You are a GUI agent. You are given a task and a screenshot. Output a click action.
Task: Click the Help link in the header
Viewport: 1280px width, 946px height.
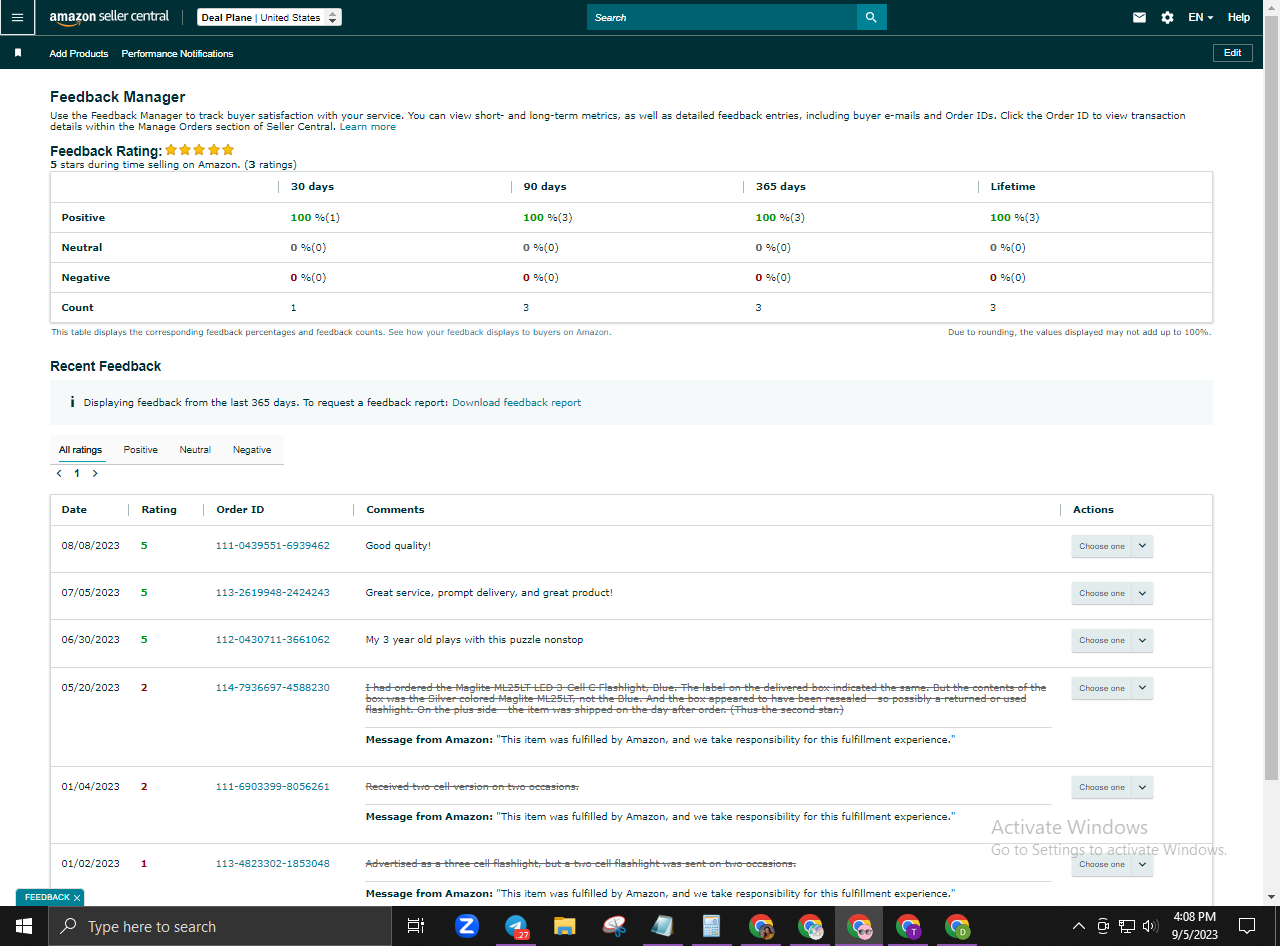[x=1239, y=17]
